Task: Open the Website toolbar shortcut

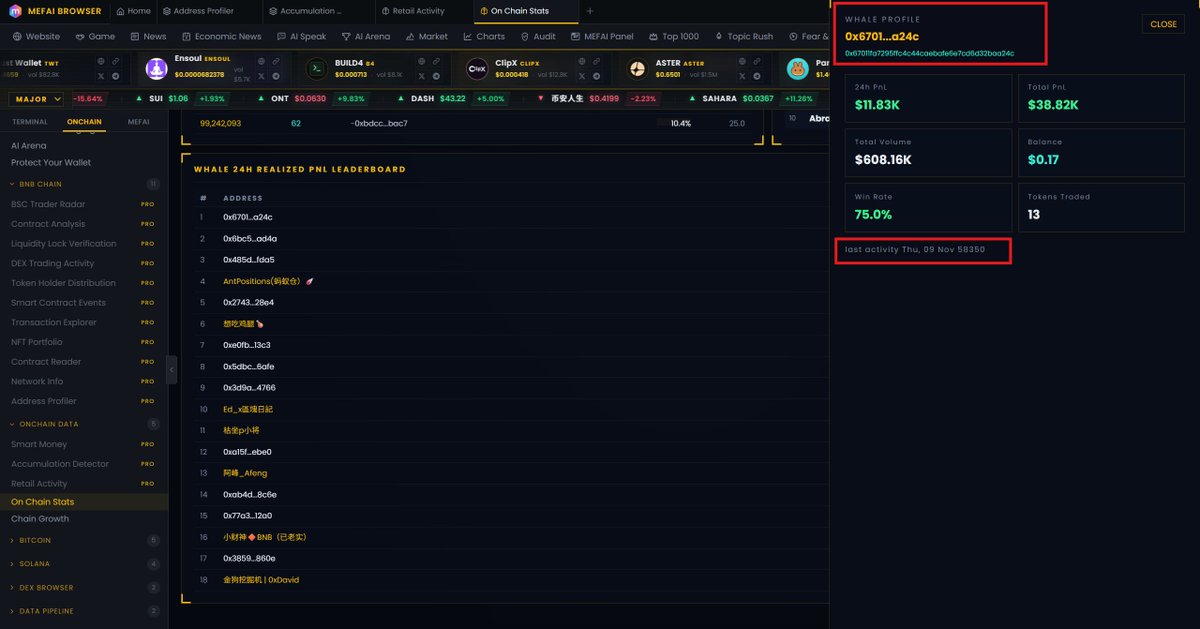Action: pyautogui.click(x=36, y=36)
